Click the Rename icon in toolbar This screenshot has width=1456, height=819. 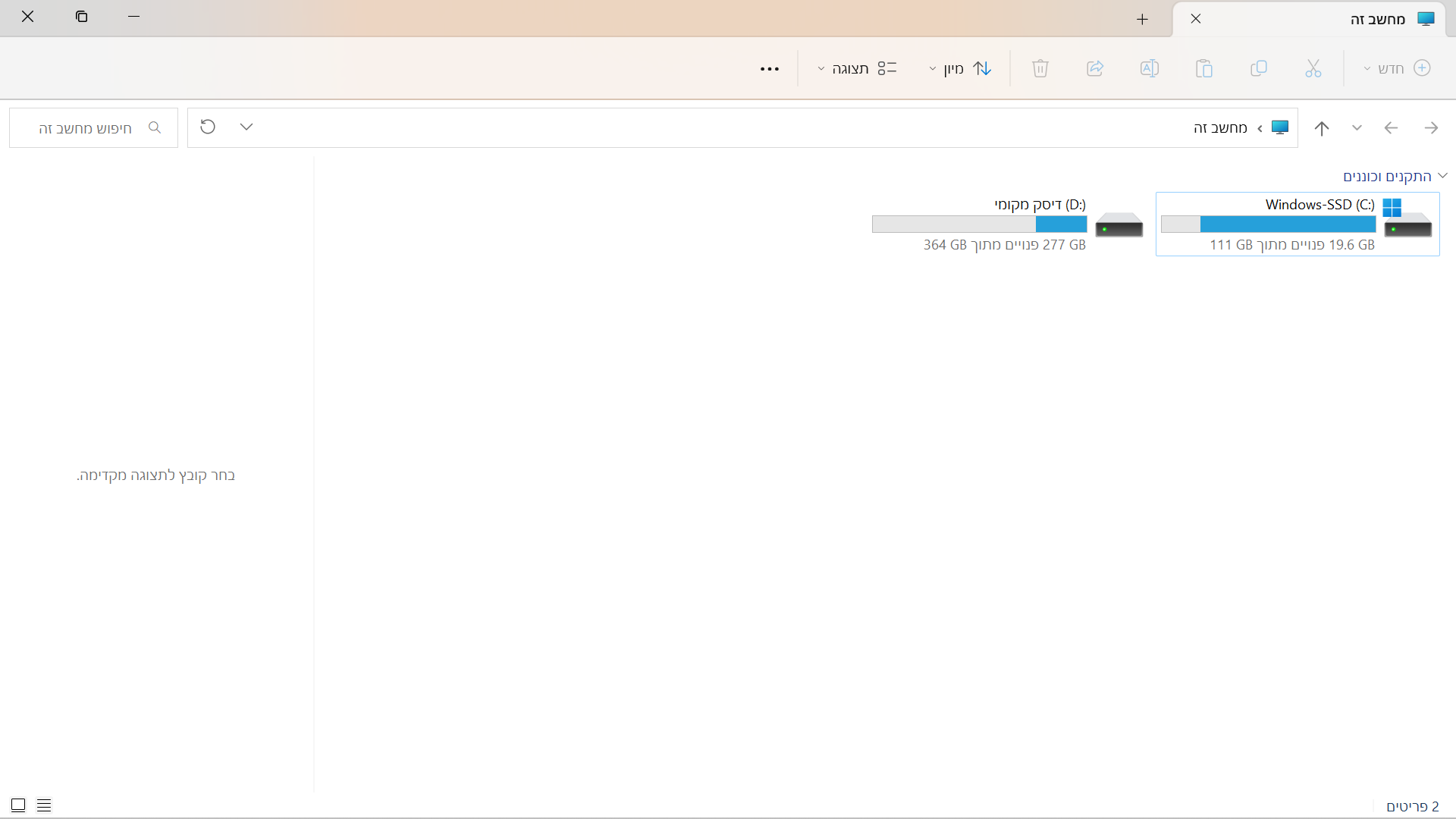pyautogui.click(x=1149, y=69)
